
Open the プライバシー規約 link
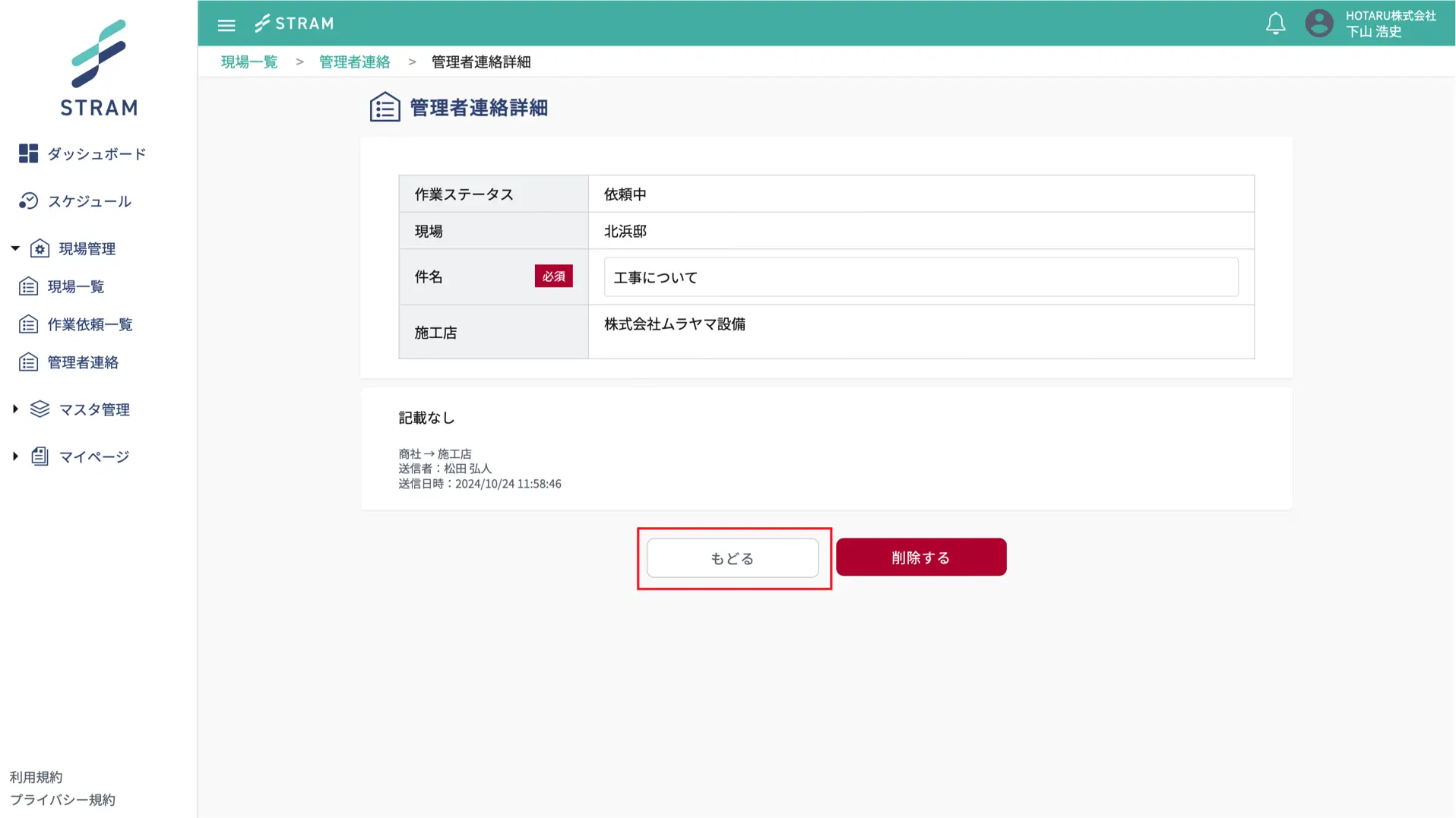tap(62, 800)
